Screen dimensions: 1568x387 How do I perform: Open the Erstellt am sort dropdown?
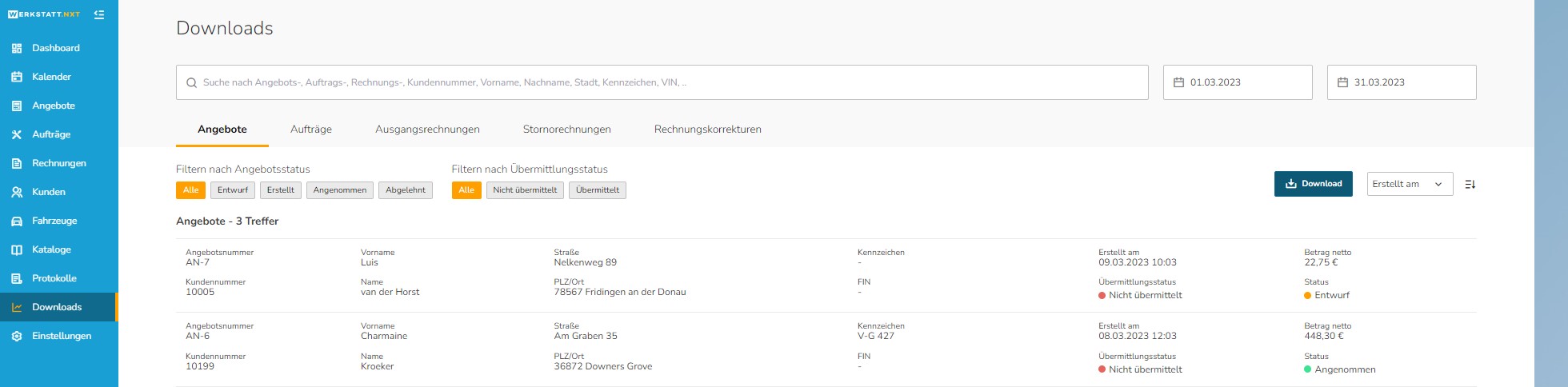click(x=1410, y=184)
